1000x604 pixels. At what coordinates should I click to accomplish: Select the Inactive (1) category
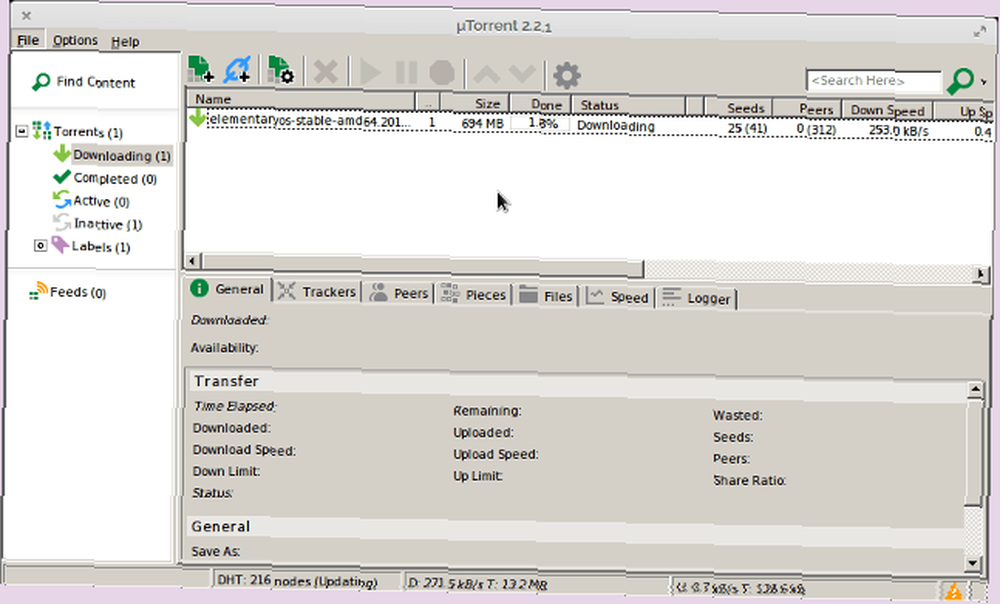(108, 225)
